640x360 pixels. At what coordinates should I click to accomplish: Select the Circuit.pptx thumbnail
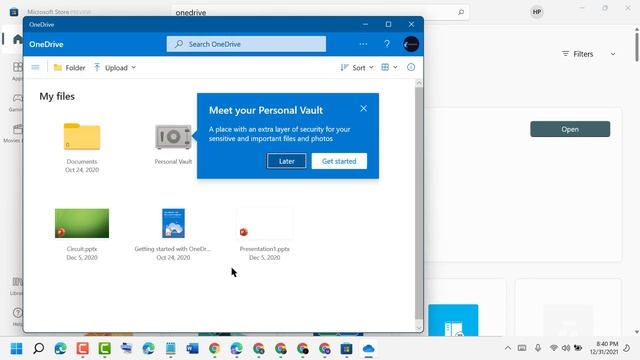coord(82,223)
